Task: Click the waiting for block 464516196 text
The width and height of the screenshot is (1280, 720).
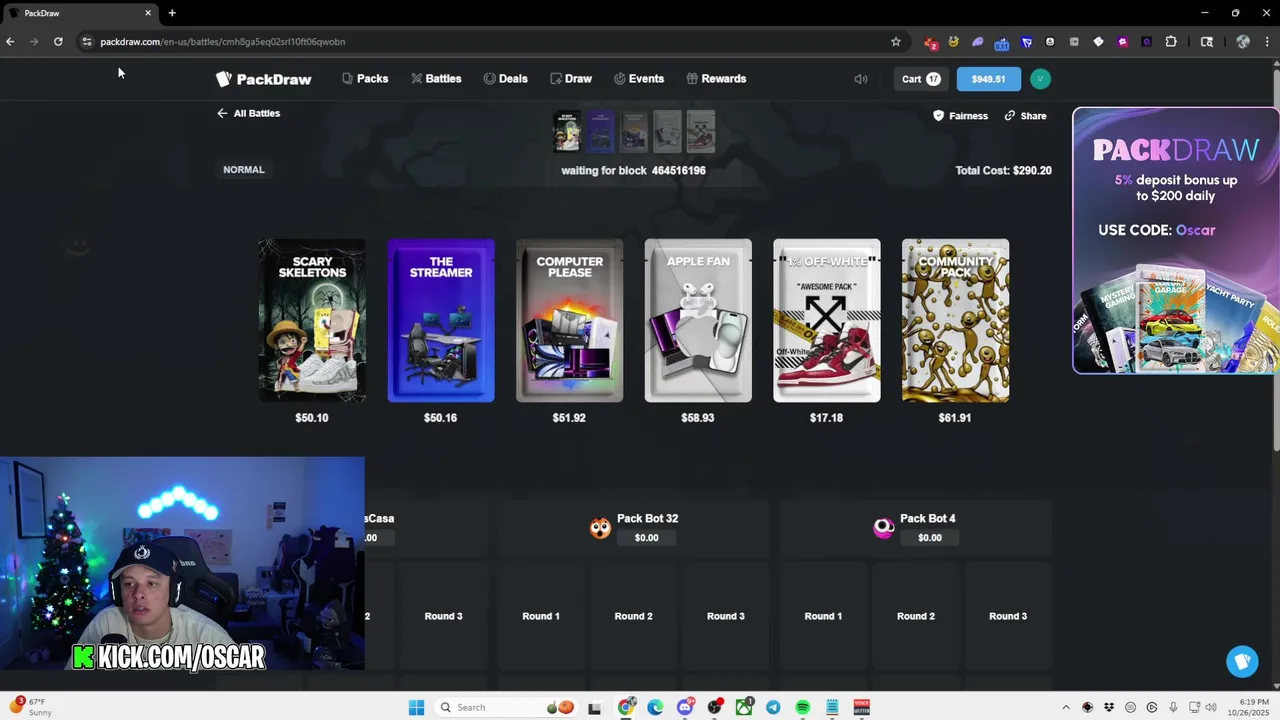Action: (633, 171)
